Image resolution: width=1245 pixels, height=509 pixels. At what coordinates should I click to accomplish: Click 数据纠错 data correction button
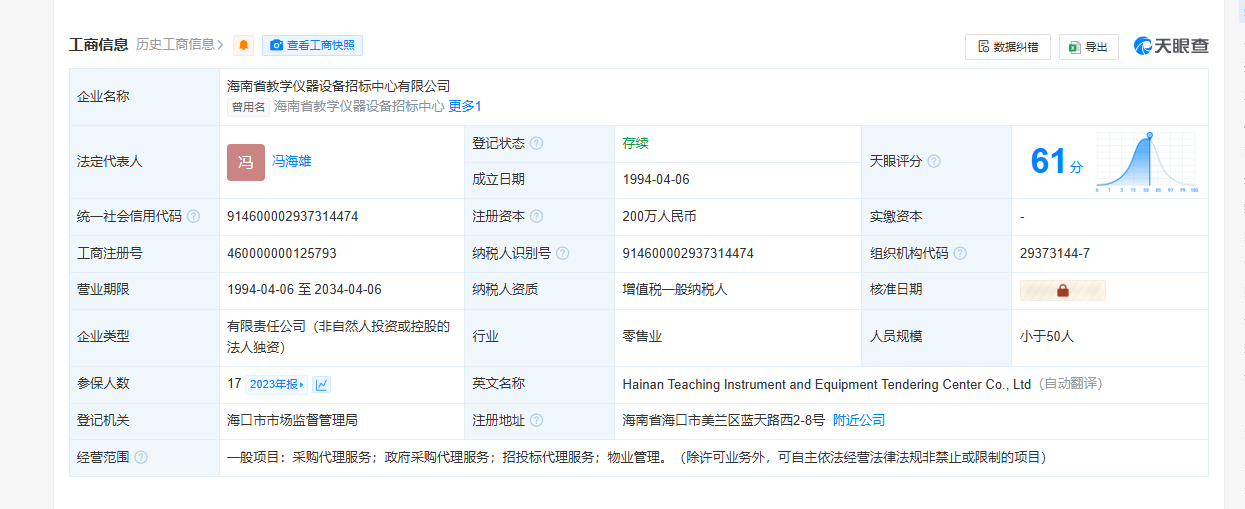click(x=1007, y=47)
